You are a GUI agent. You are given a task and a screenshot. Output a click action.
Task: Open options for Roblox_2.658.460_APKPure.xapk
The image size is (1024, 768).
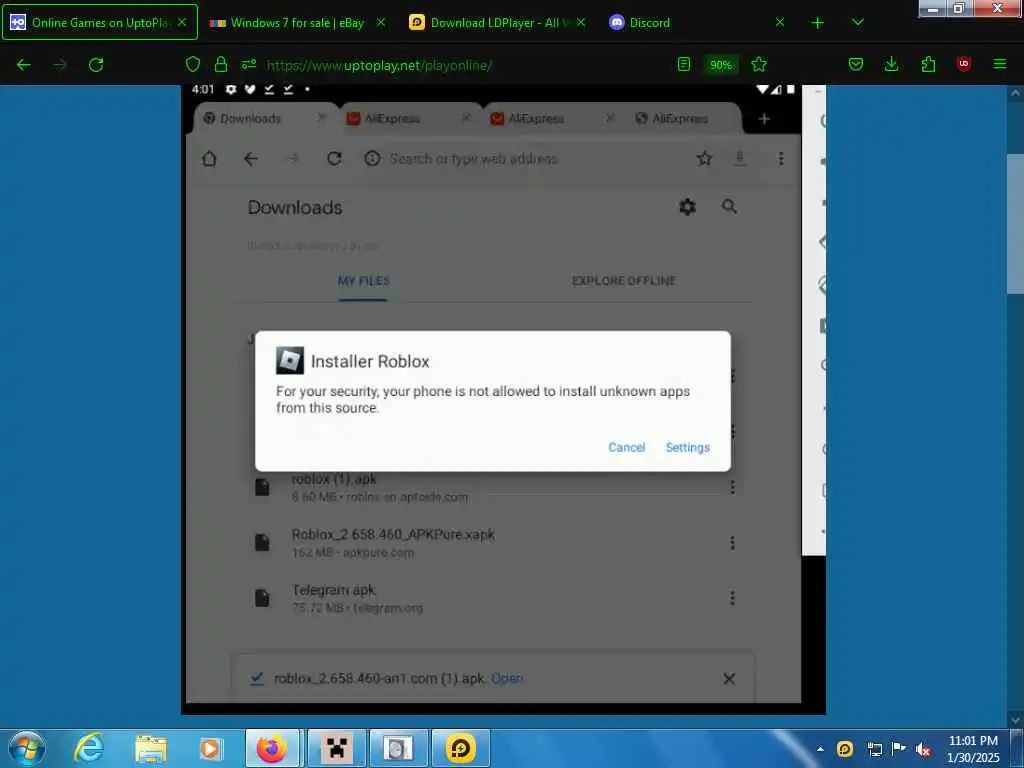[x=732, y=543]
